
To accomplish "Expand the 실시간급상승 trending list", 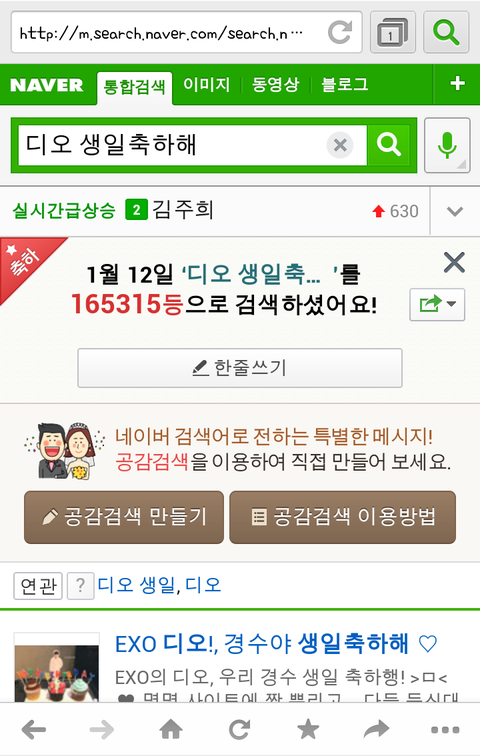I will [x=455, y=211].
